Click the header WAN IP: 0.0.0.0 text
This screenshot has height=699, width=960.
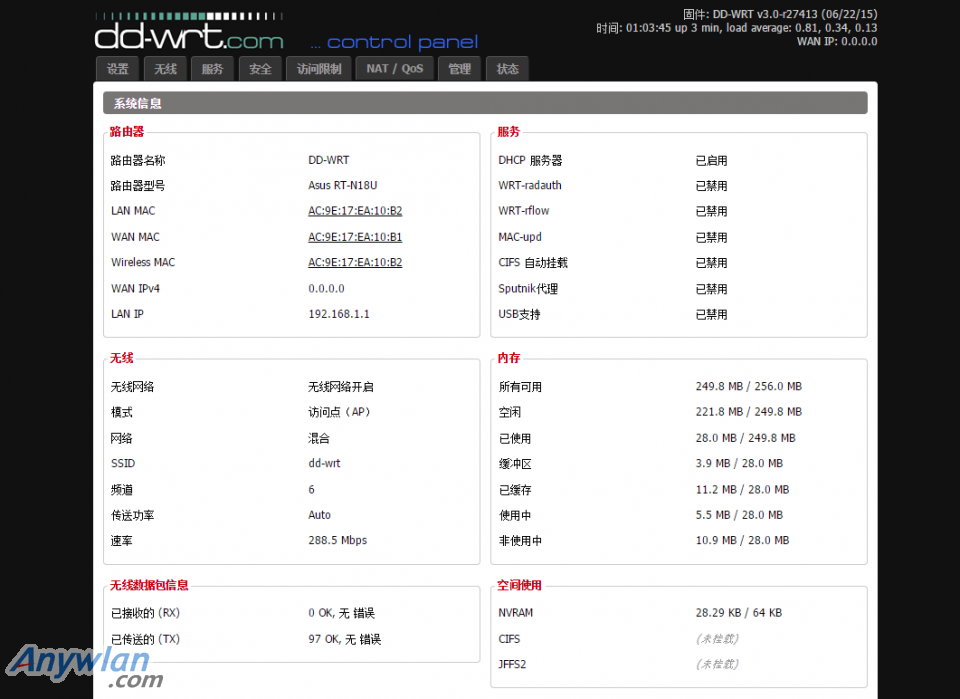[837, 42]
